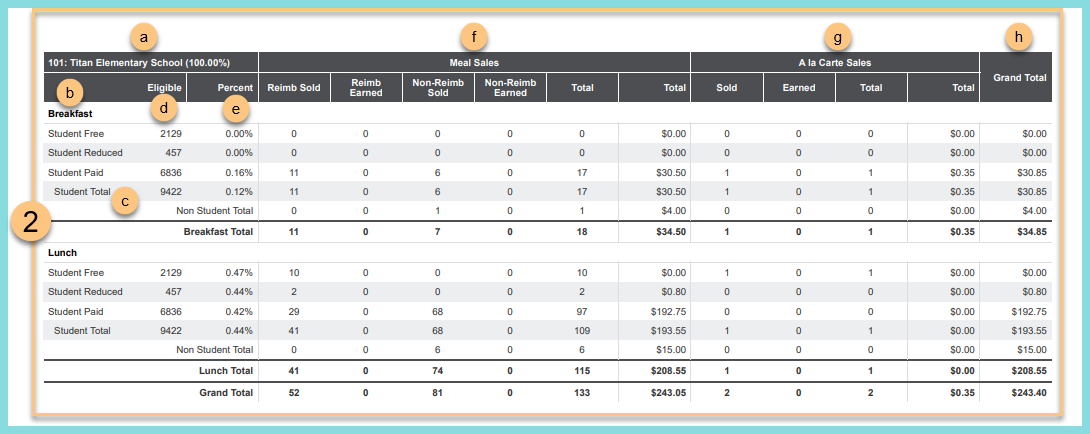Select 'Student Free' label in Breakfast section
The width and height of the screenshot is (1090, 434).
75,134
